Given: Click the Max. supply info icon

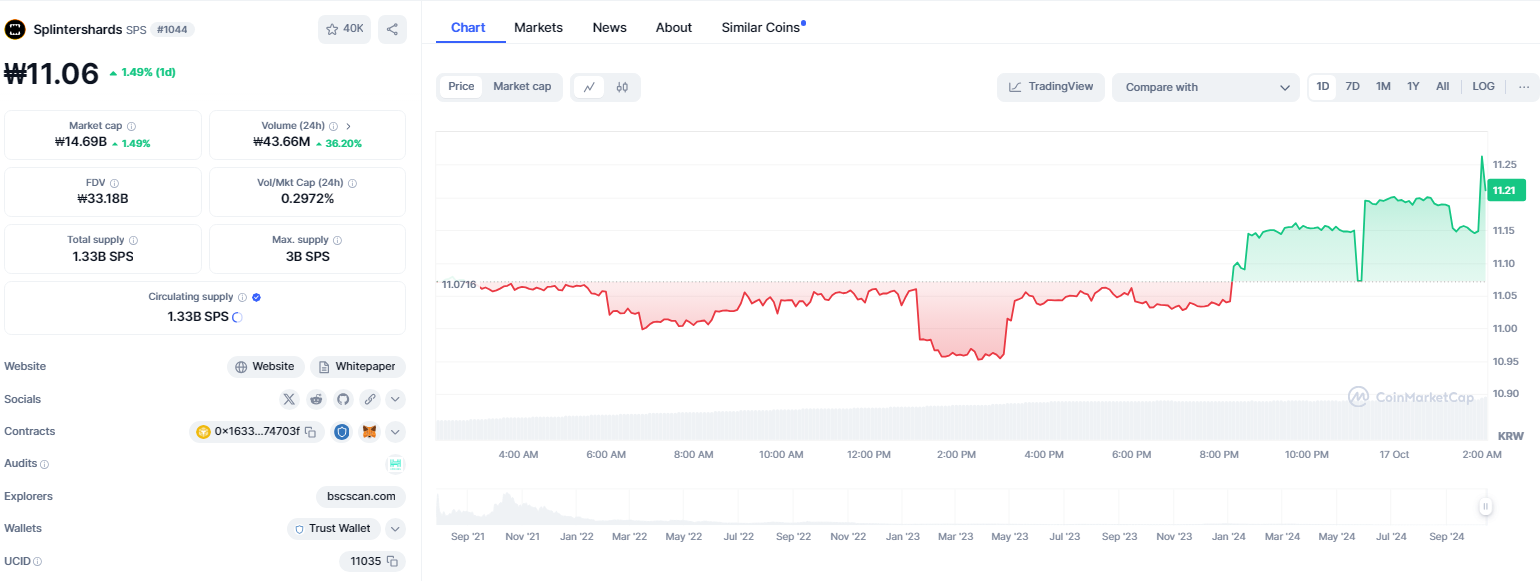Looking at the screenshot, I should [x=338, y=240].
